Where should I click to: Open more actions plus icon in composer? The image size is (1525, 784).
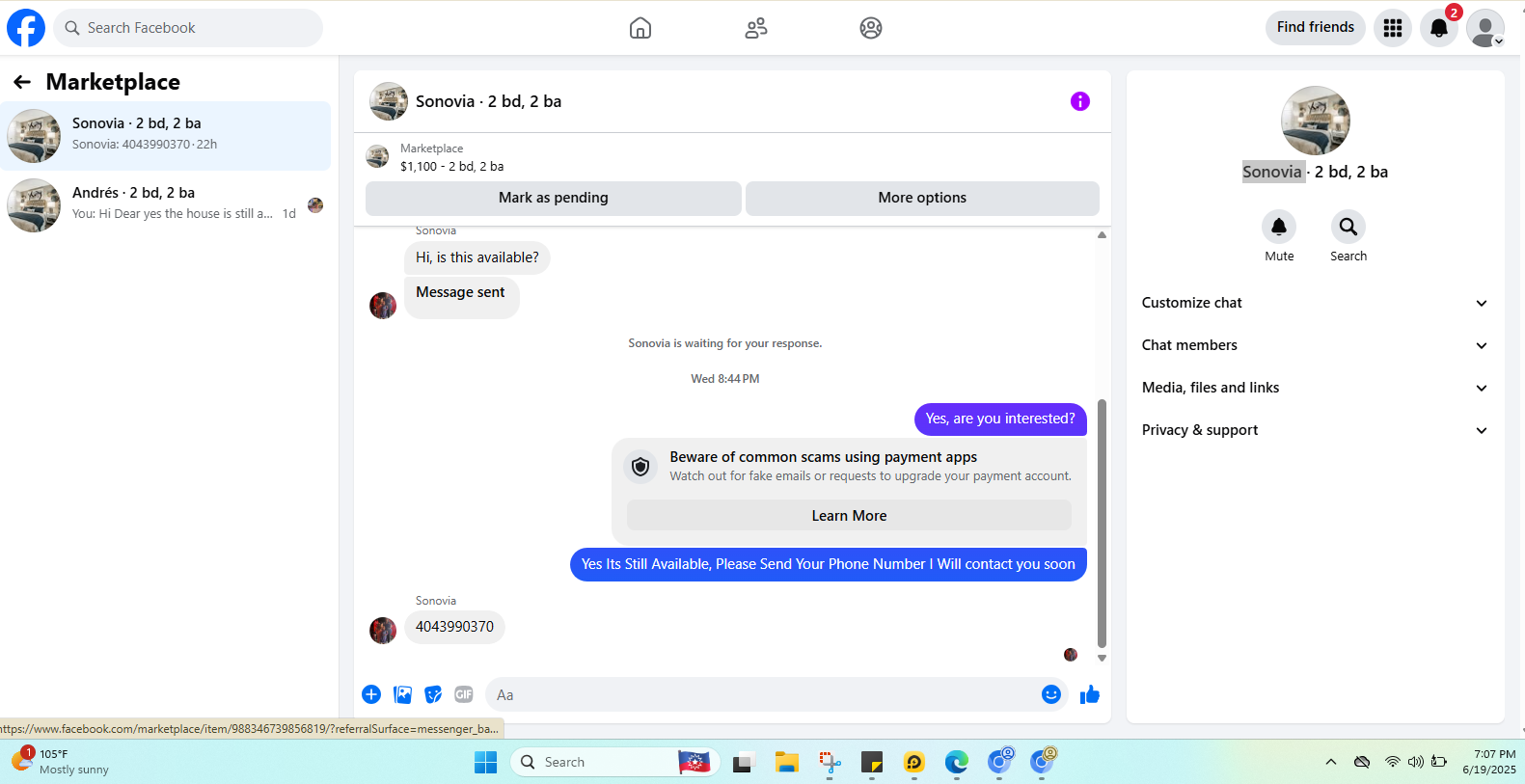[x=371, y=694]
